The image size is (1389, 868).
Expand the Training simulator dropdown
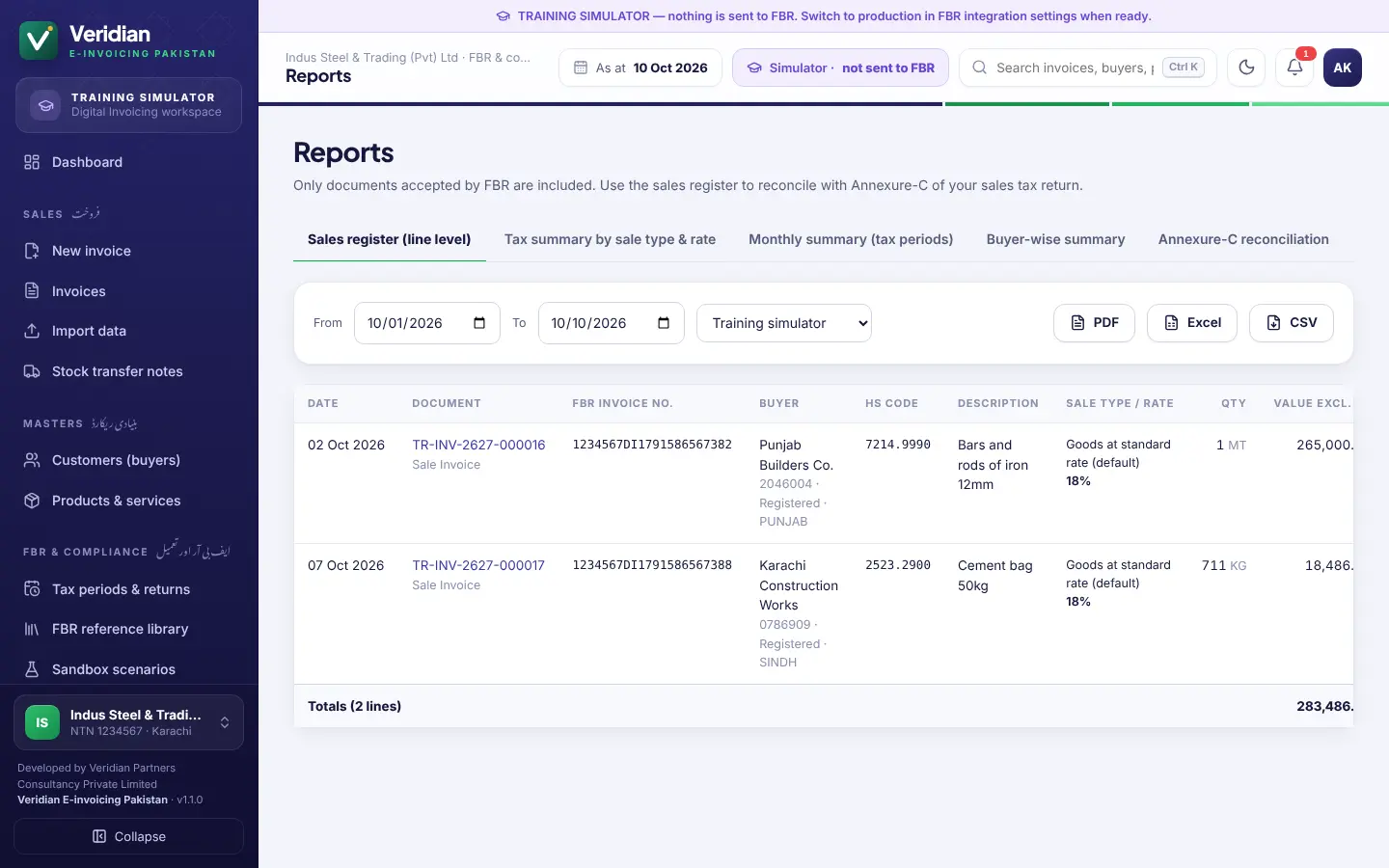pyautogui.click(x=784, y=323)
